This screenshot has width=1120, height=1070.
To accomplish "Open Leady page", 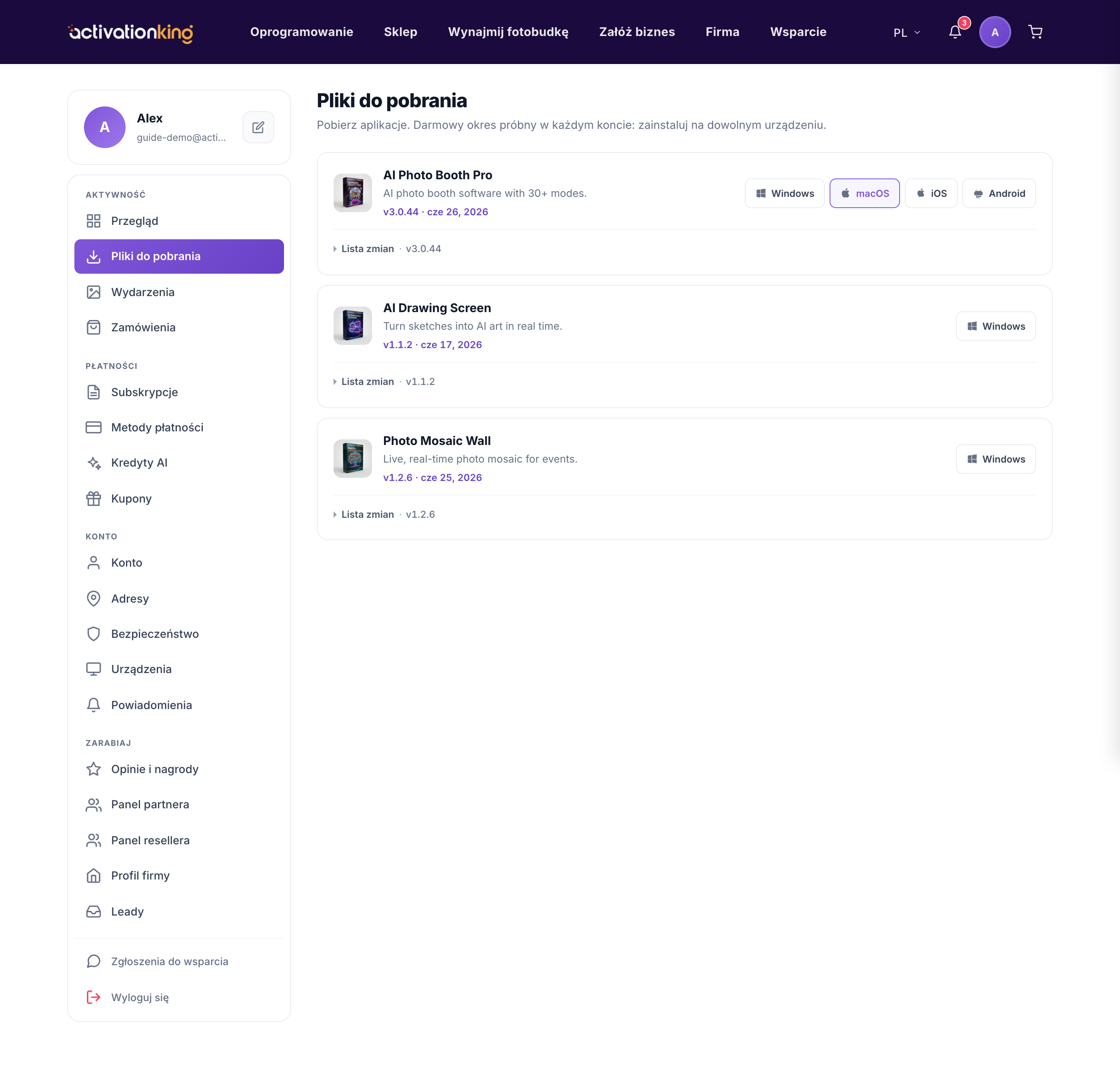I will pyautogui.click(x=179, y=912).
